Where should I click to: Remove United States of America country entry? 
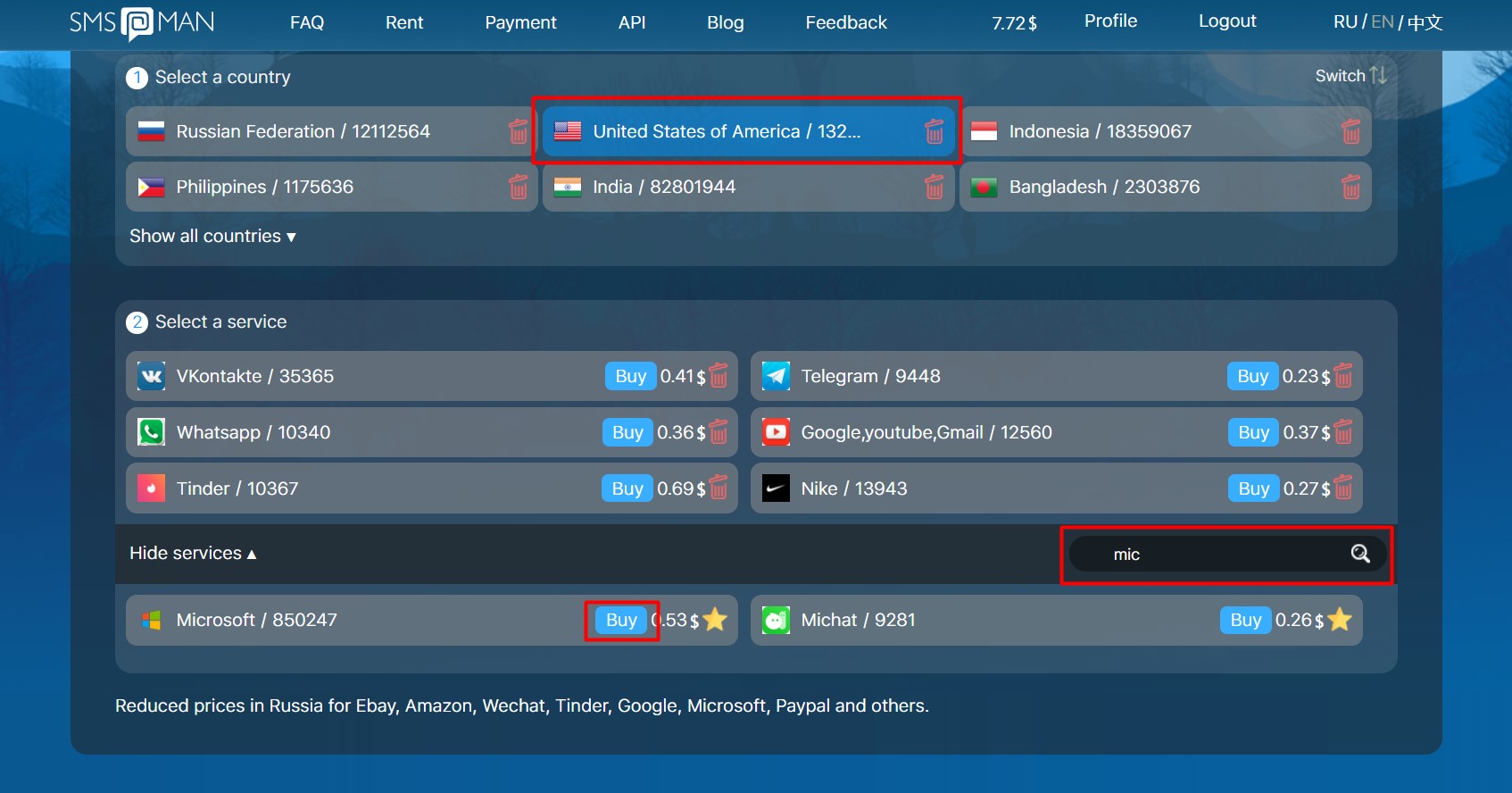pyautogui.click(x=934, y=131)
